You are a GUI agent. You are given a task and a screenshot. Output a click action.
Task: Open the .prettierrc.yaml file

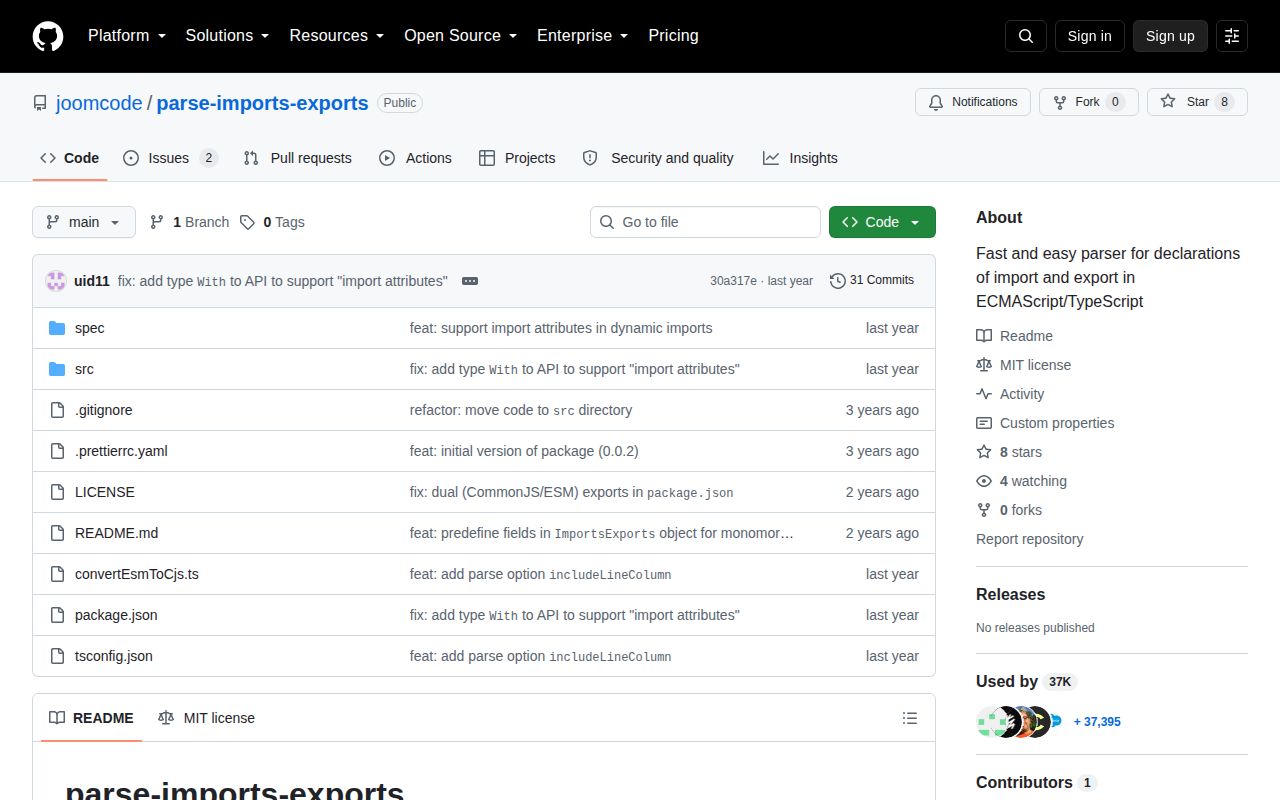[121, 451]
